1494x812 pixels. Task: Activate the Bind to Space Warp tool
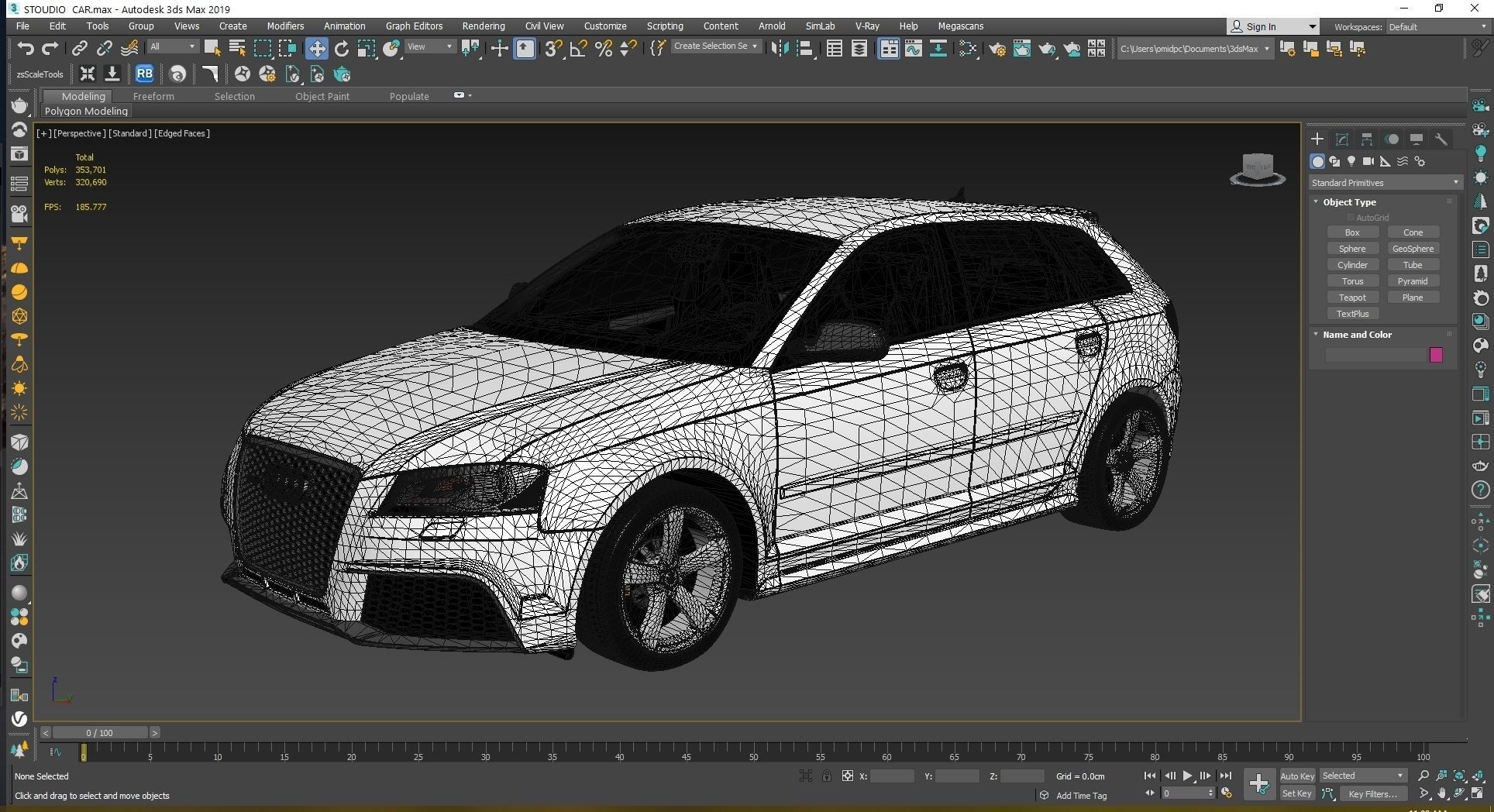[129, 49]
